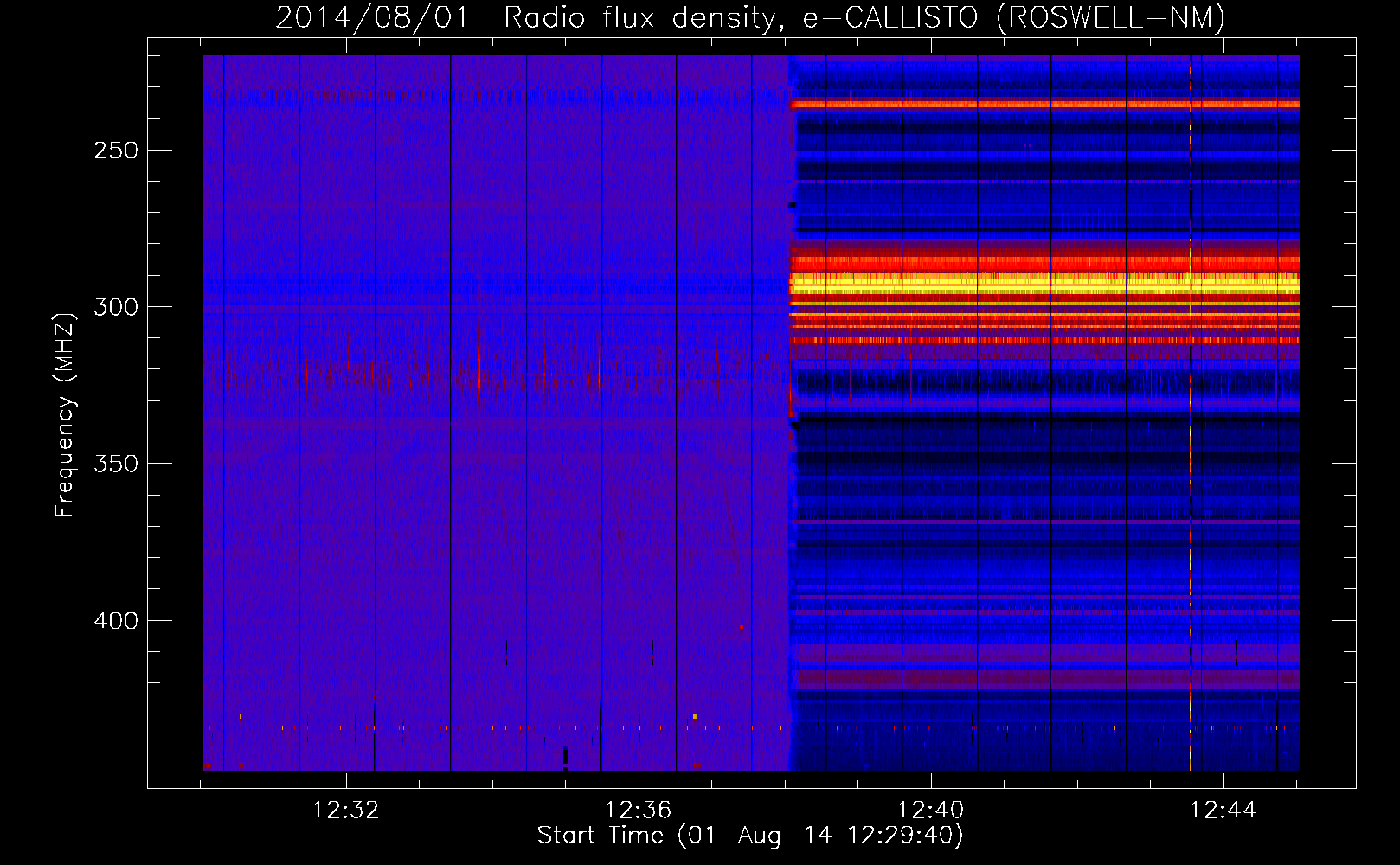
Task: Click the 300 frequency tick label
Action: point(116,307)
